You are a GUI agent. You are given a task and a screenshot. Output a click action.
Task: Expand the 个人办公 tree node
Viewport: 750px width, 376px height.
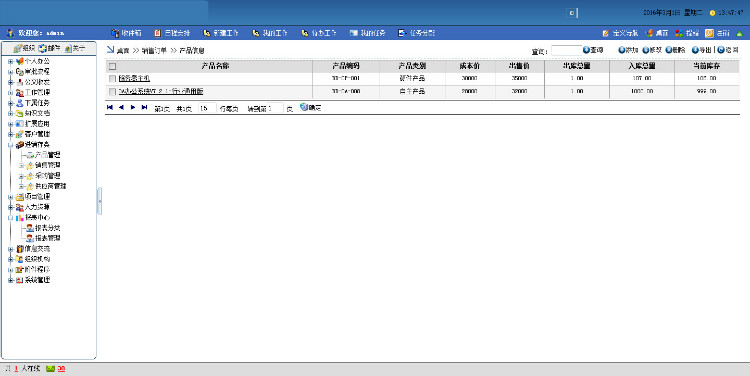pyautogui.click(x=11, y=61)
